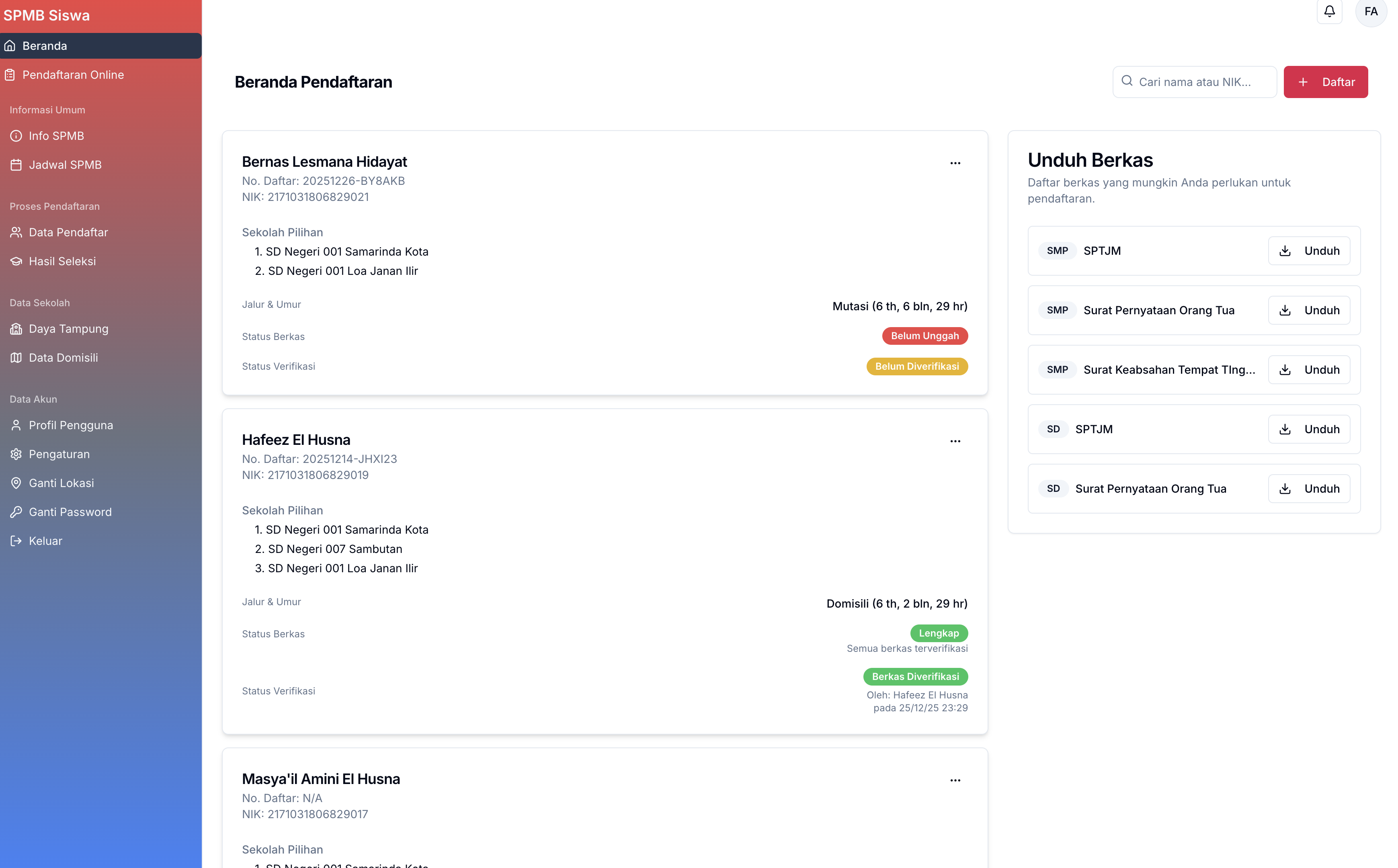Image resolution: width=1398 pixels, height=868 pixels.
Task: Click the notification bell icon
Action: coord(1329,12)
